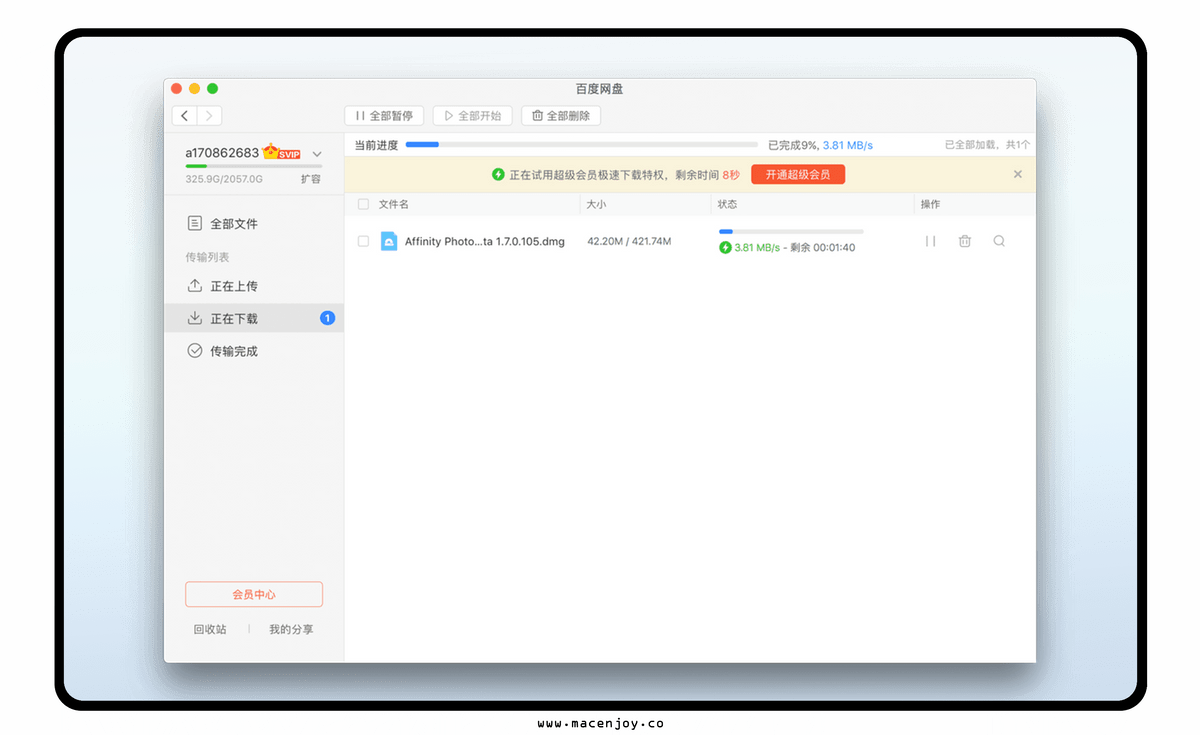The height and width of the screenshot is (735, 1200).
Task: Pause the Affinity Photo download
Action: 931,241
